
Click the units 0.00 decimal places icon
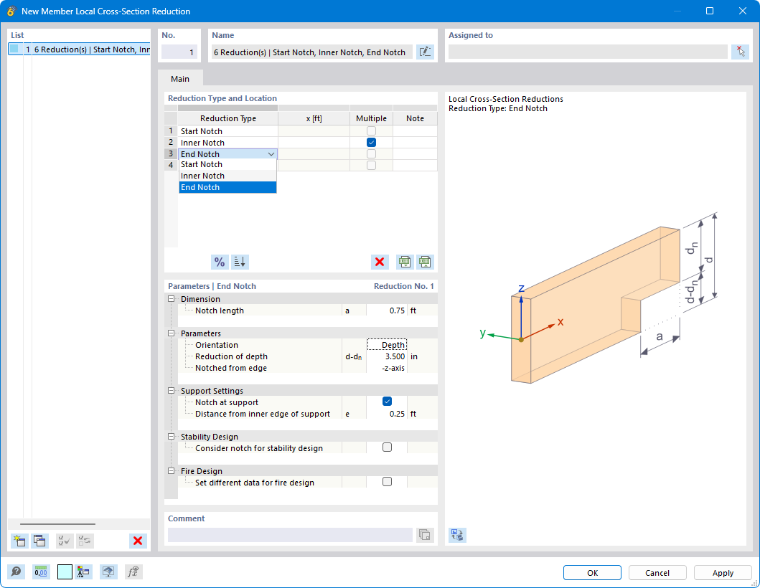[41, 572]
